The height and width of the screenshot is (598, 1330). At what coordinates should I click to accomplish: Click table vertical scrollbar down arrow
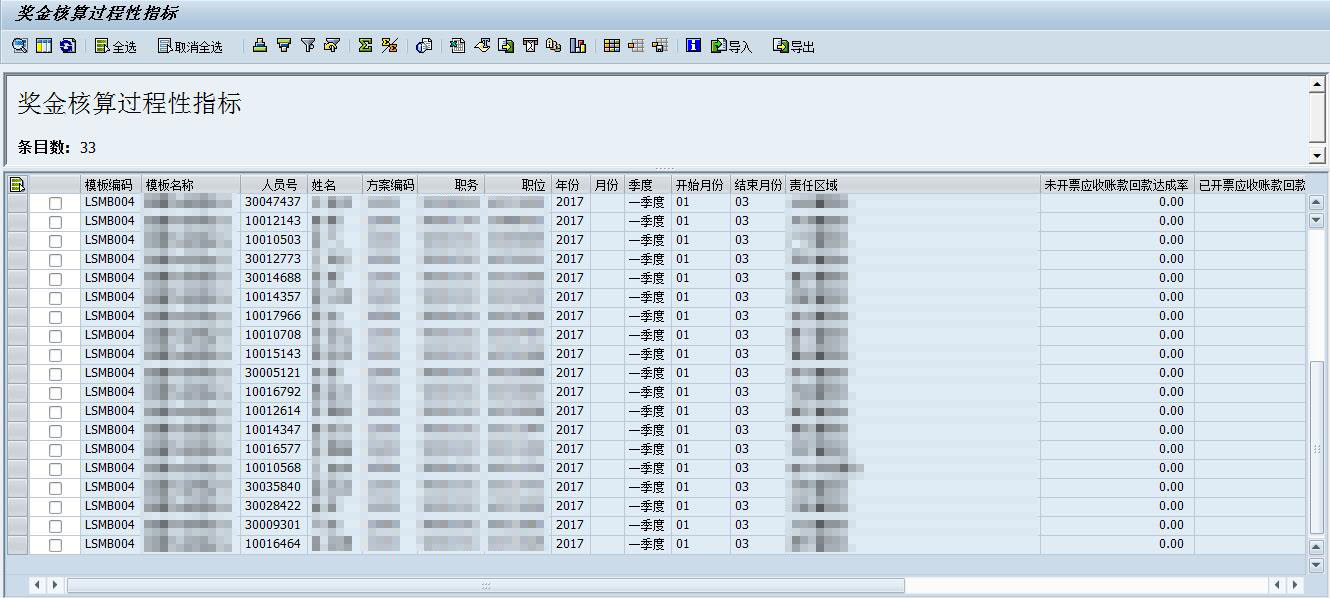(x=1316, y=565)
